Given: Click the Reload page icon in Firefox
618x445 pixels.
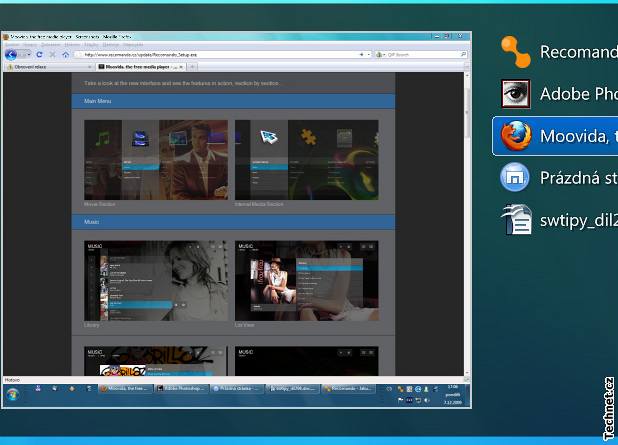Looking at the screenshot, I should point(40,54).
